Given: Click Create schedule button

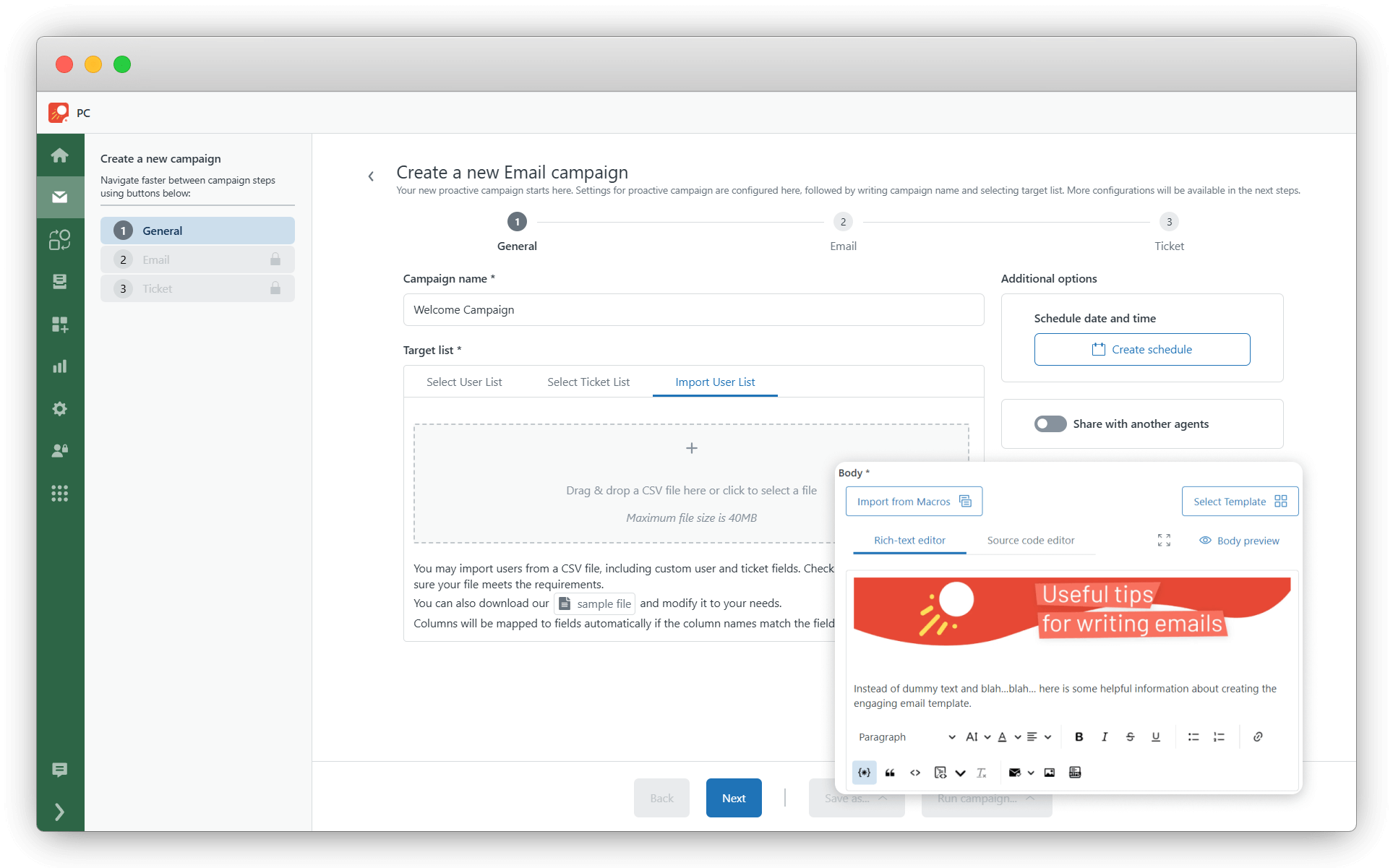Looking at the screenshot, I should tap(1142, 350).
